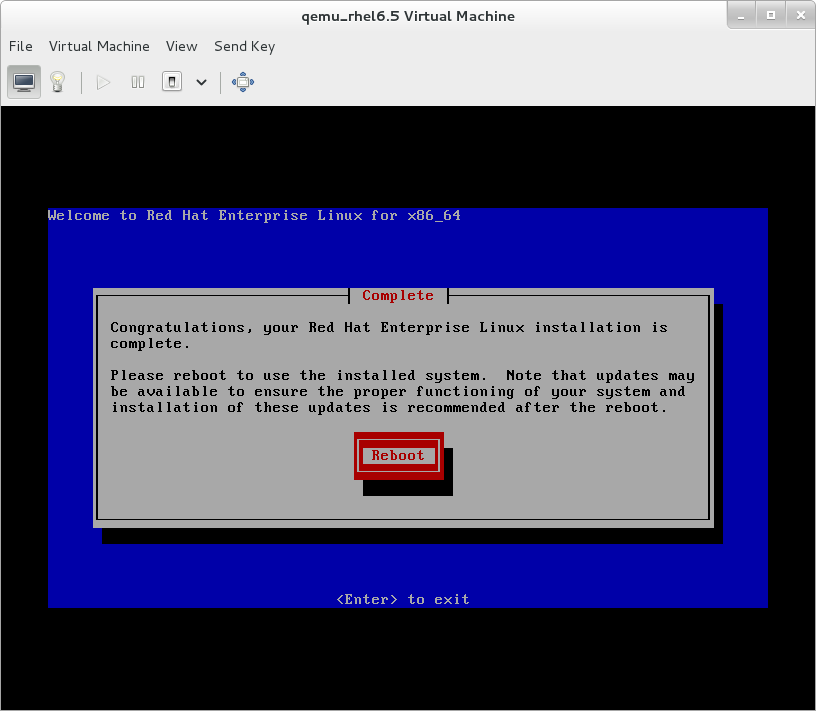Open the Send Key menu
This screenshot has height=711, width=816.
[x=245, y=46]
